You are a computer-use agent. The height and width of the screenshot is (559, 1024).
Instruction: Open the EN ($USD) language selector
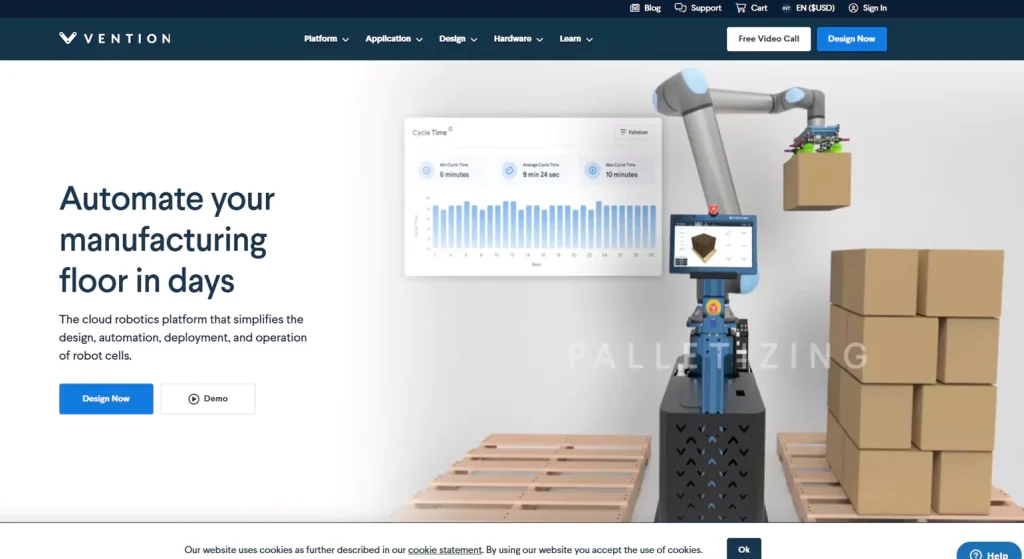click(808, 8)
